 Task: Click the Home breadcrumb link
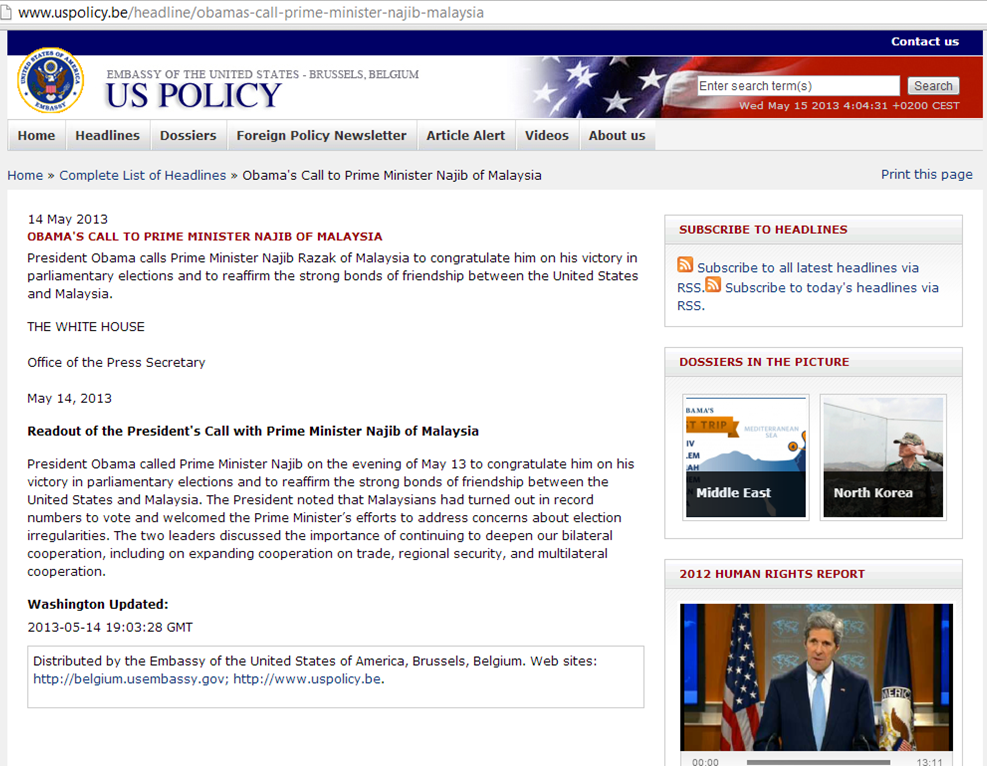(x=25, y=175)
